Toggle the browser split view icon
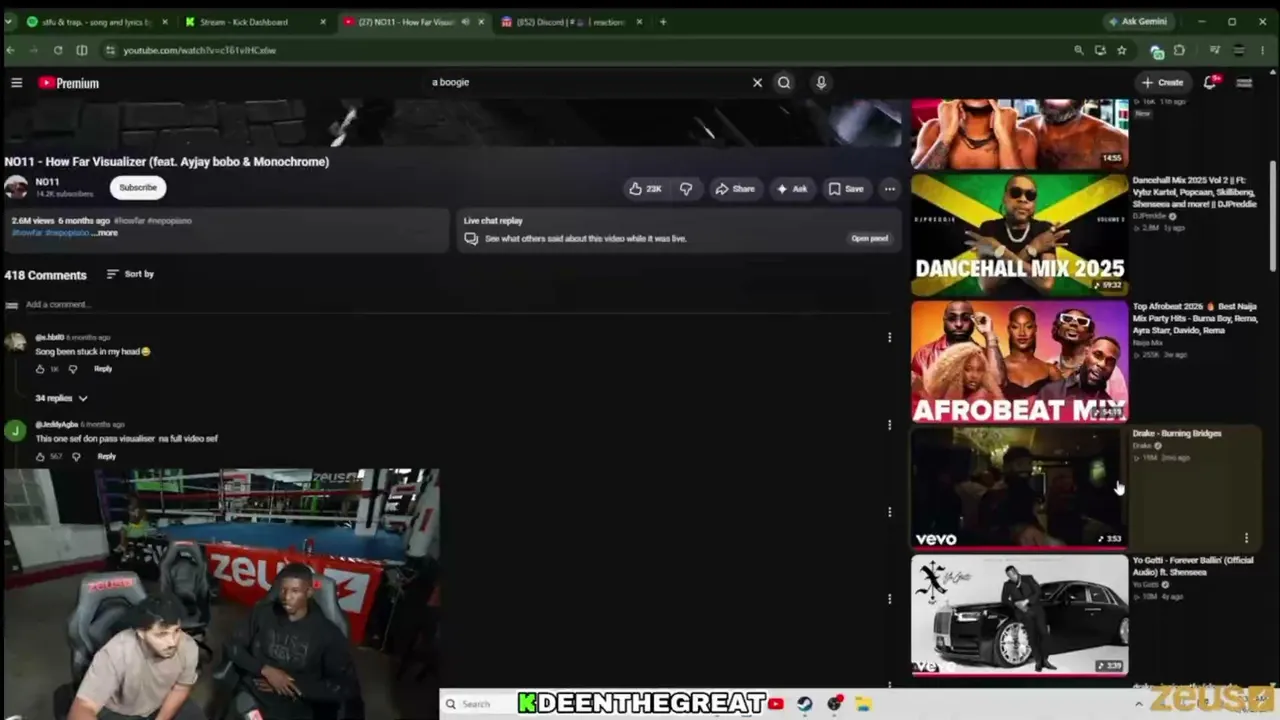This screenshot has width=1280, height=720. point(82,50)
